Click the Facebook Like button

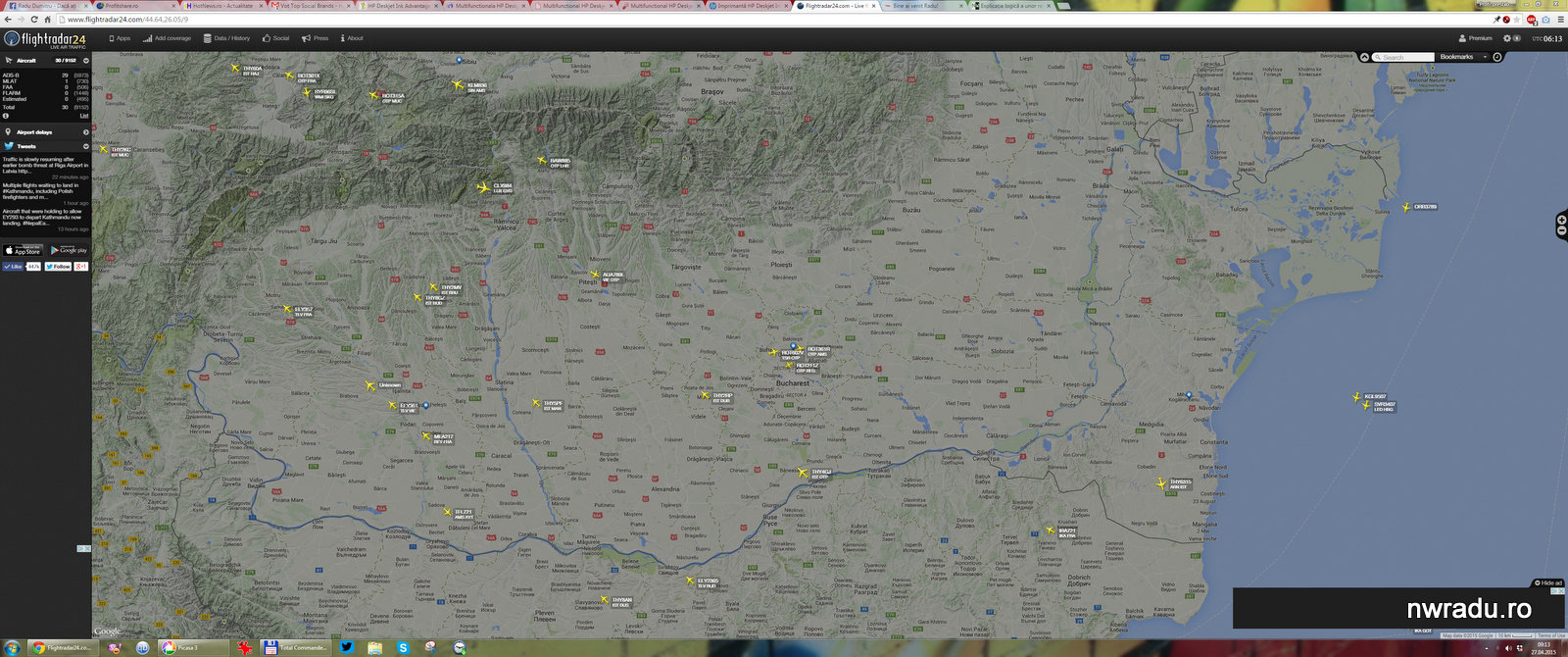tap(14, 267)
